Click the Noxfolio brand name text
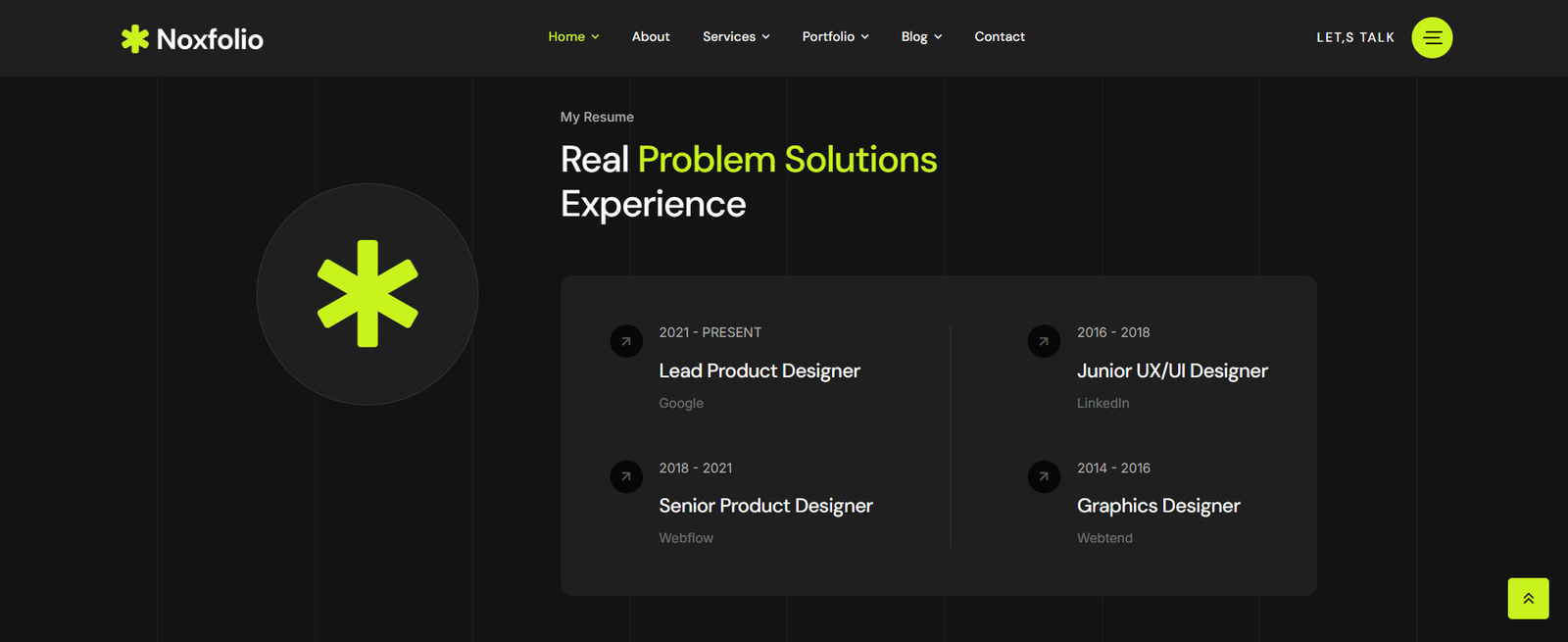Screen dimensions: 1568x642 click(x=210, y=39)
